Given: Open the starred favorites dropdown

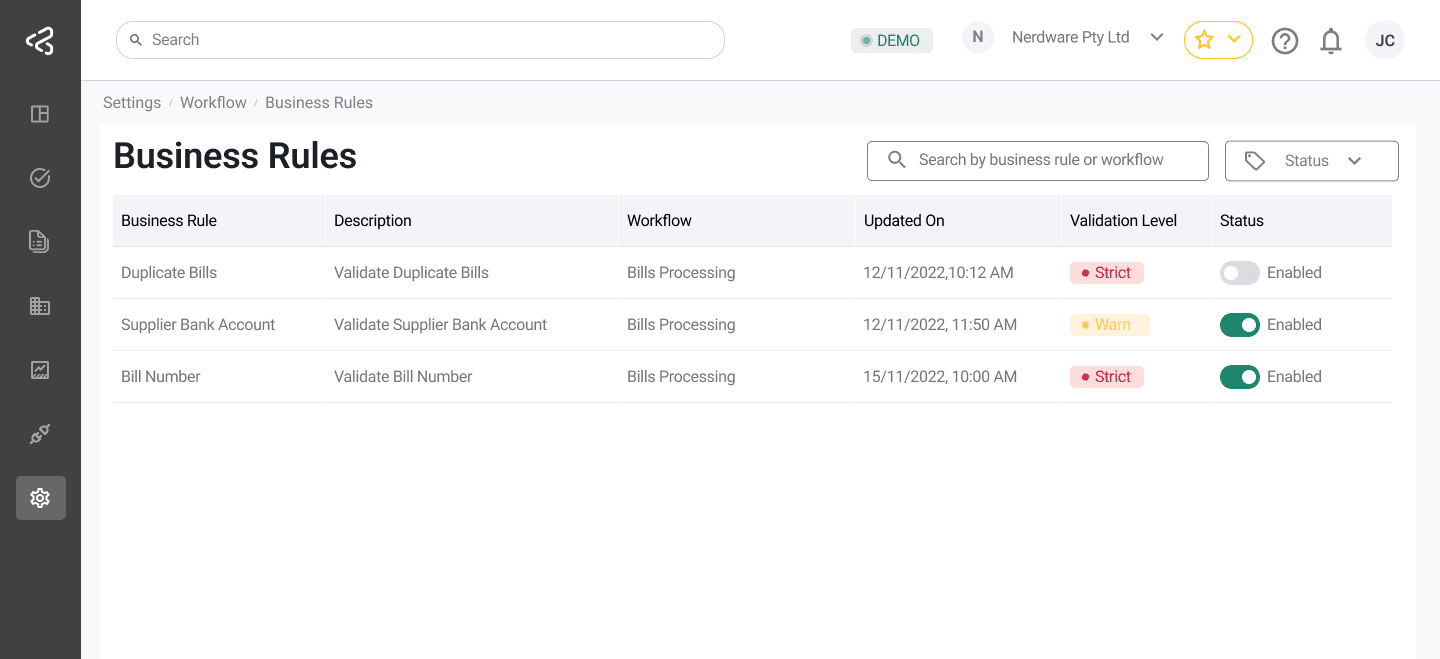Looking at the screenshot, I should pyautogui.click(x=1218, y=40).
